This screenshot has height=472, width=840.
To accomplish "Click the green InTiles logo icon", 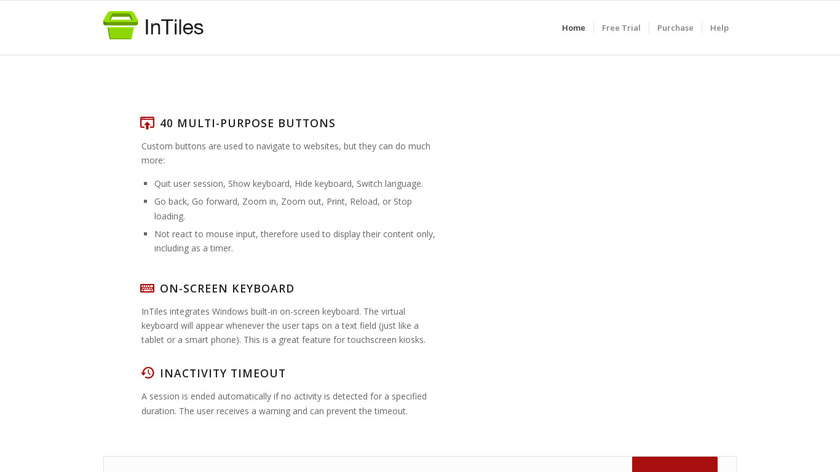I will click(120, 26).
